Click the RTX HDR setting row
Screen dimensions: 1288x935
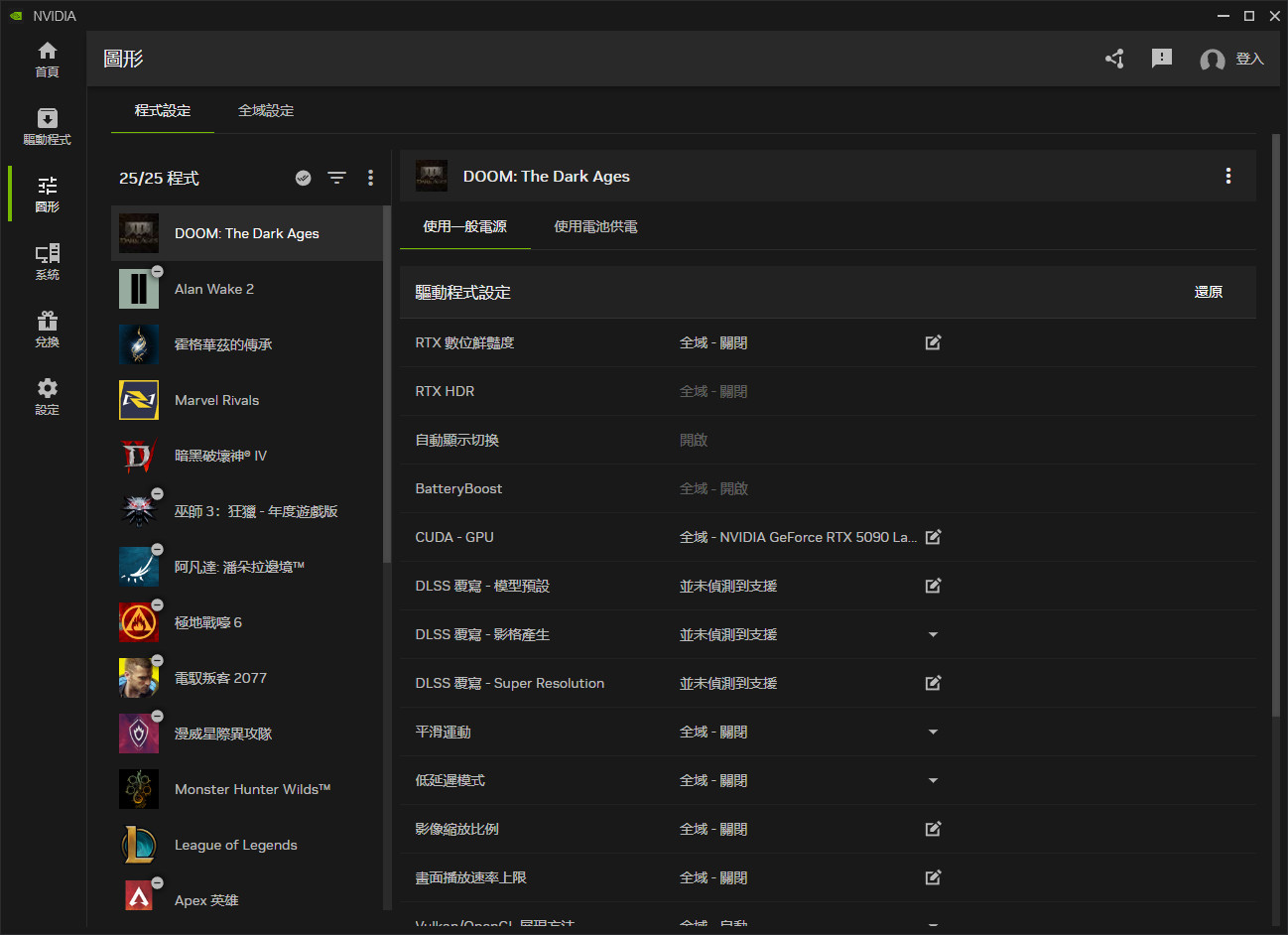click(828, 391)
